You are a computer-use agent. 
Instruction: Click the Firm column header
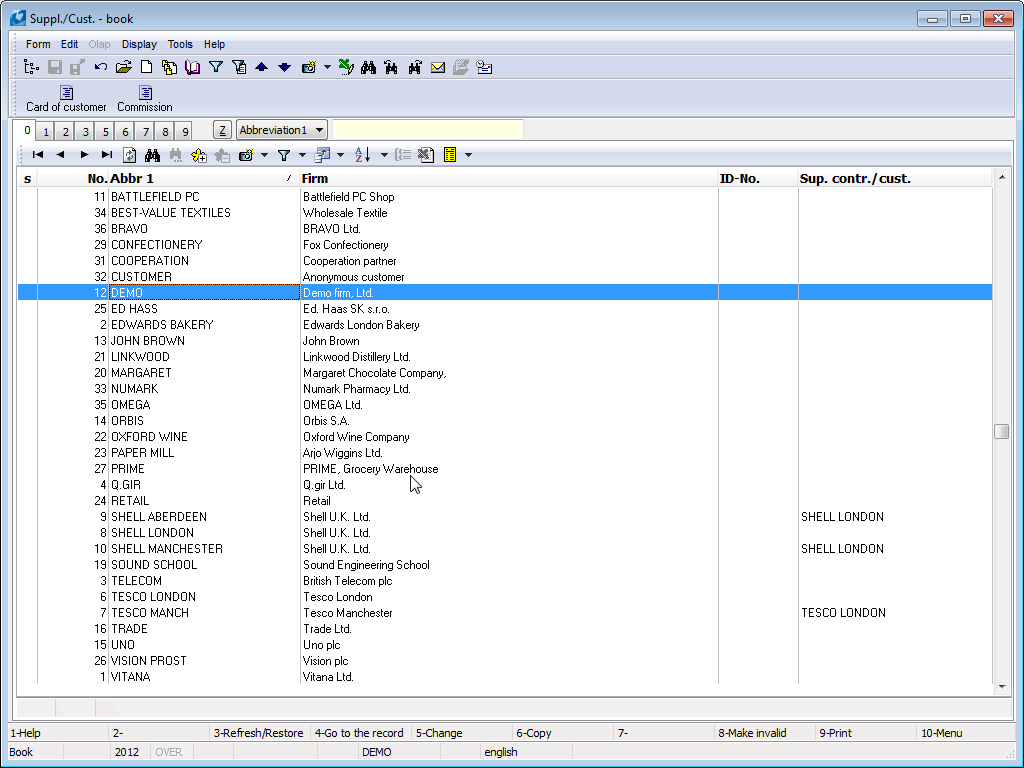coord(509,178)
